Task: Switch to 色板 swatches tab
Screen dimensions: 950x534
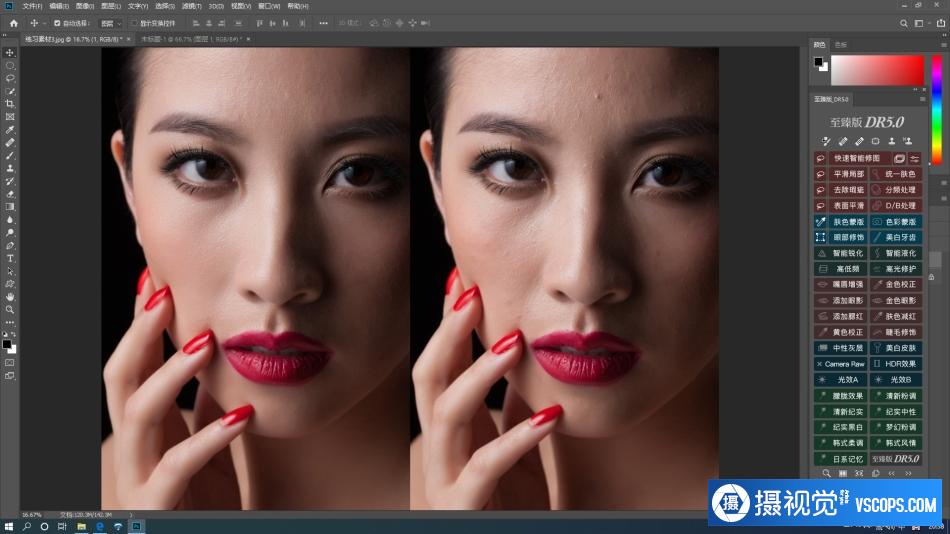Action: click(x=841, y=45)
